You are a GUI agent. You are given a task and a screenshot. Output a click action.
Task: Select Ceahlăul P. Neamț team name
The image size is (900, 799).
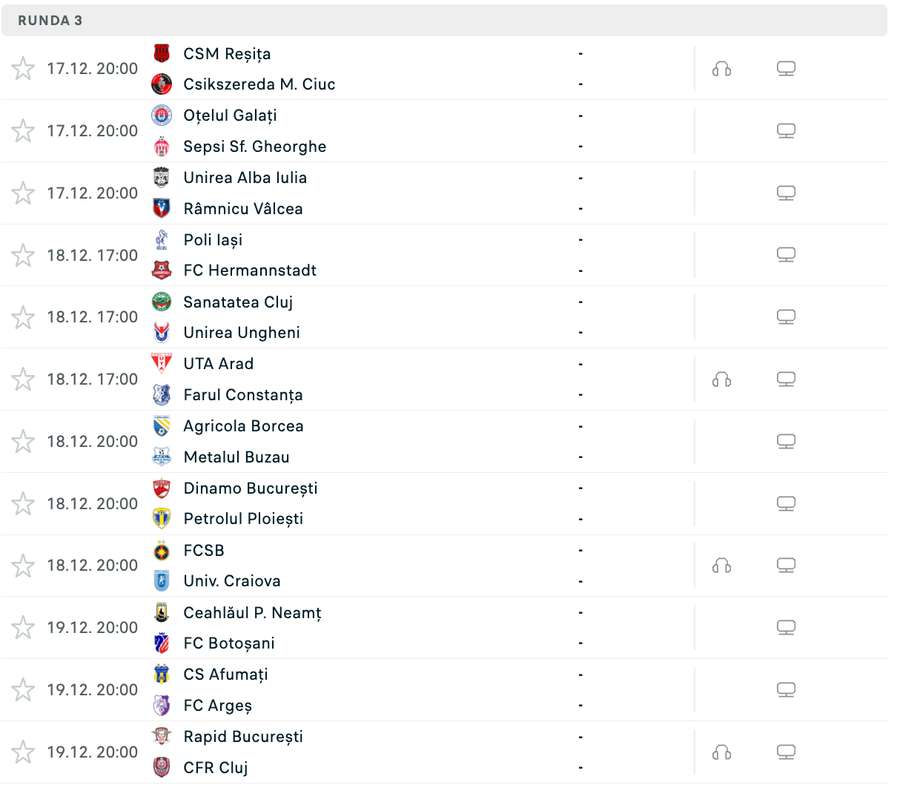(253, 613)
